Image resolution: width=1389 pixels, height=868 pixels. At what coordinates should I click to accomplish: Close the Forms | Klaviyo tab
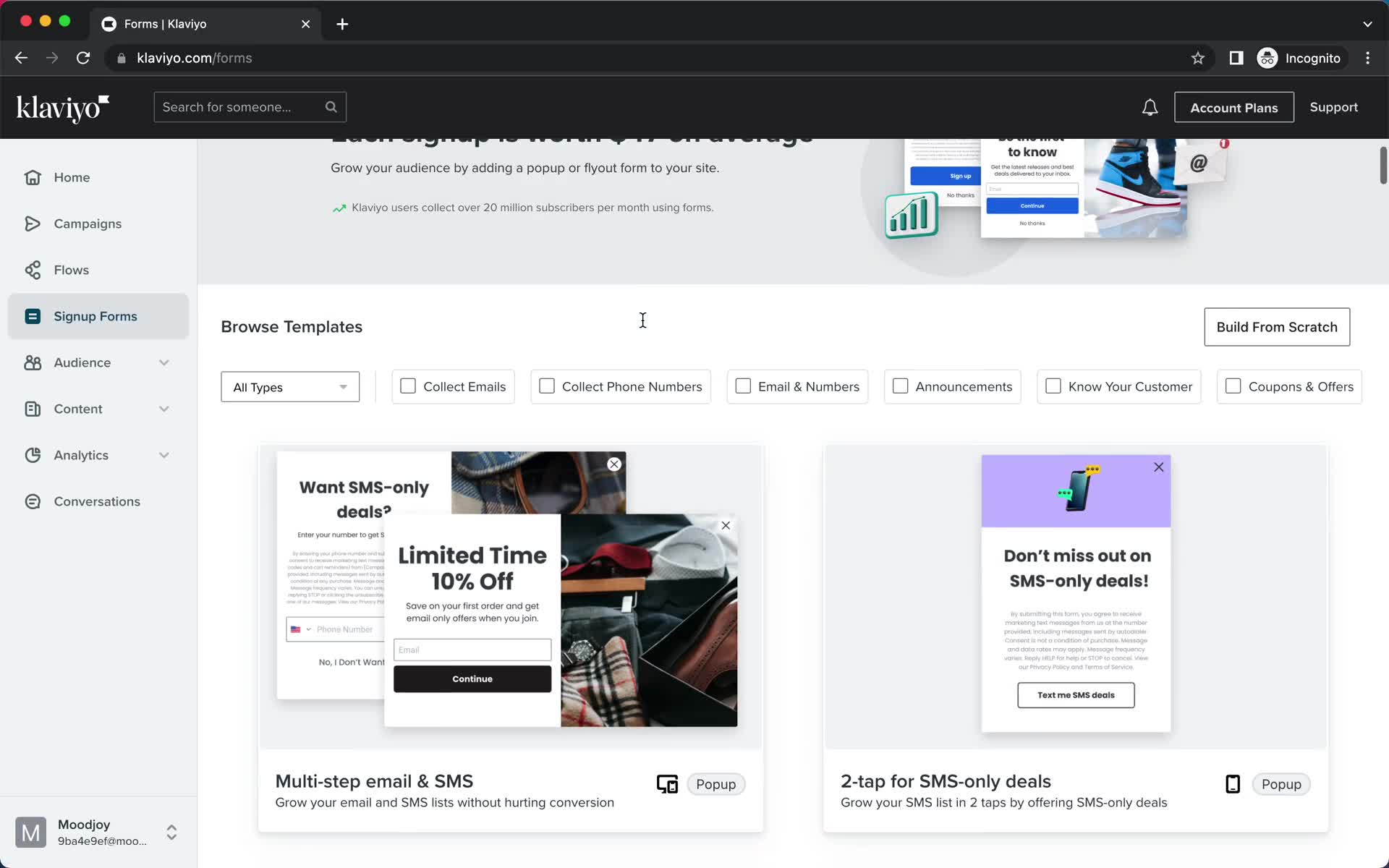click(x=305, y=24)
